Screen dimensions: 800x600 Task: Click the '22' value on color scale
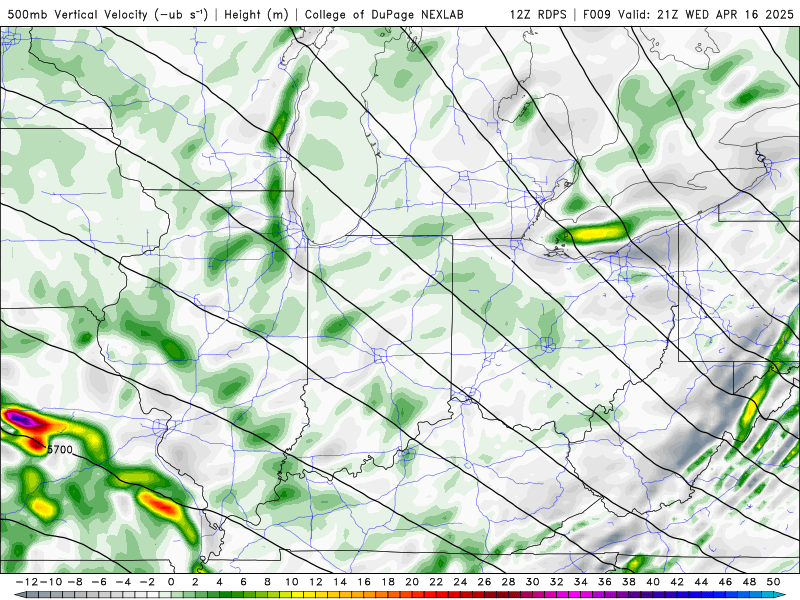pyautogui.click(x=436, y=582)
